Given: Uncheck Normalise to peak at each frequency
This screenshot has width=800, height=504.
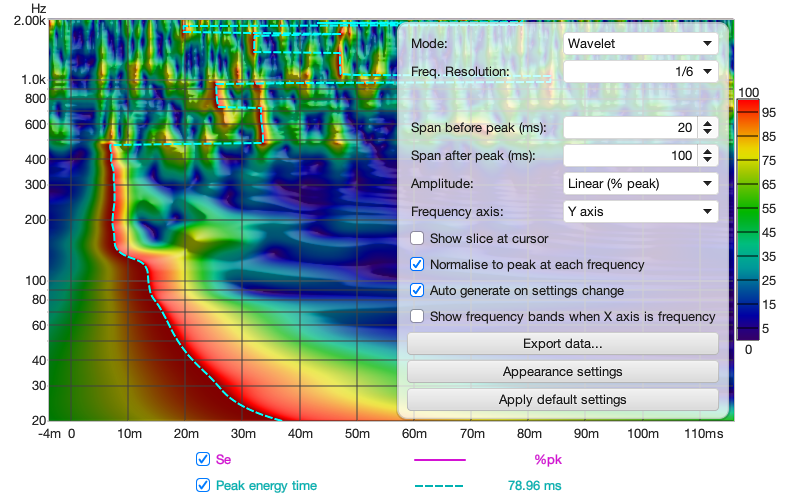Looking at the screenshot, I should [x=418, y=265].
